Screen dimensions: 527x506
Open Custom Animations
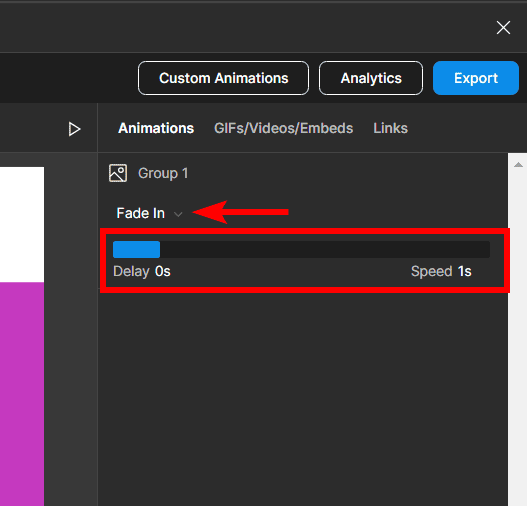point(224,78)
